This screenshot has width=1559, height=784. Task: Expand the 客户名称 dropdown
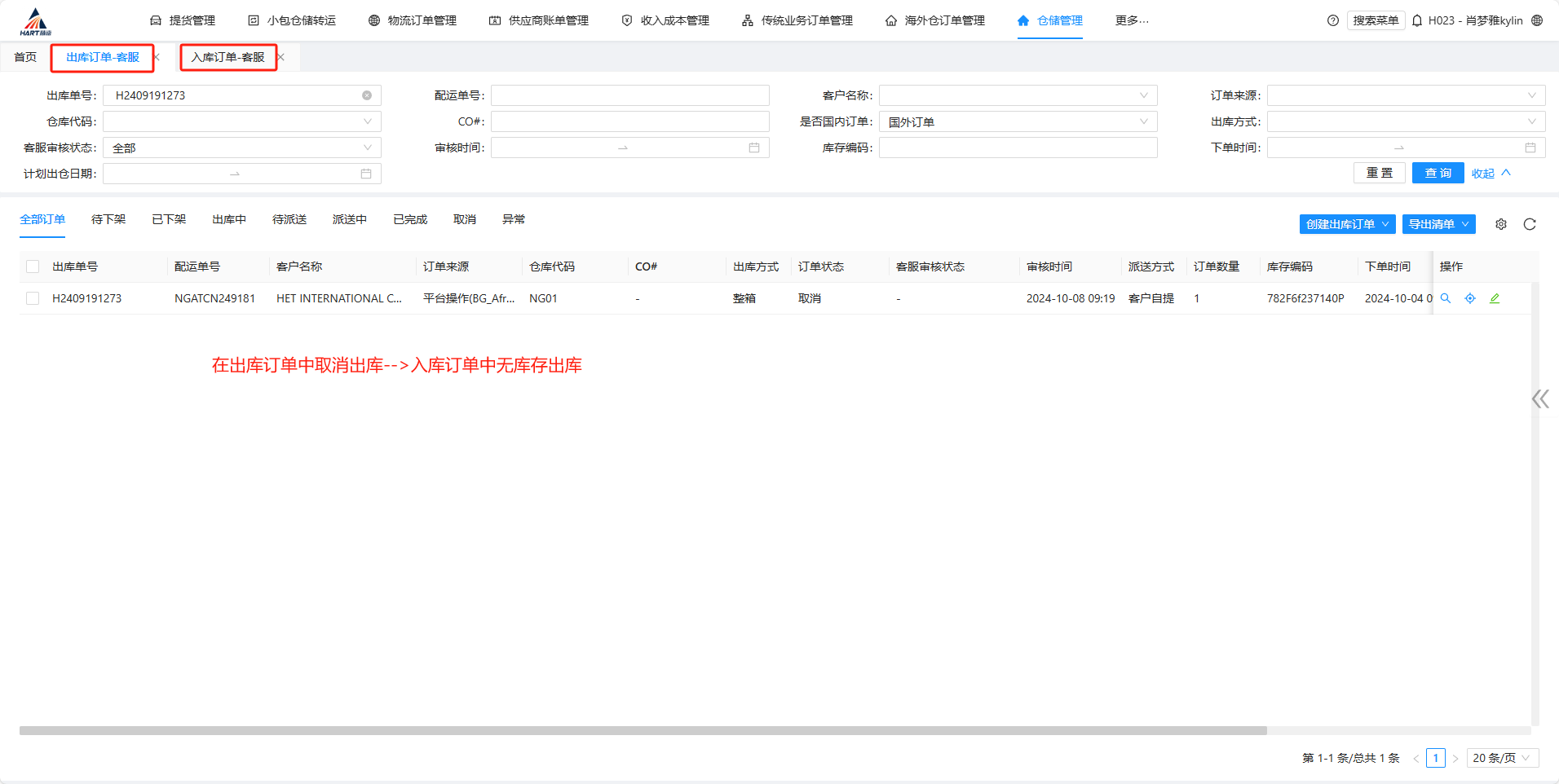(1018, 95)
